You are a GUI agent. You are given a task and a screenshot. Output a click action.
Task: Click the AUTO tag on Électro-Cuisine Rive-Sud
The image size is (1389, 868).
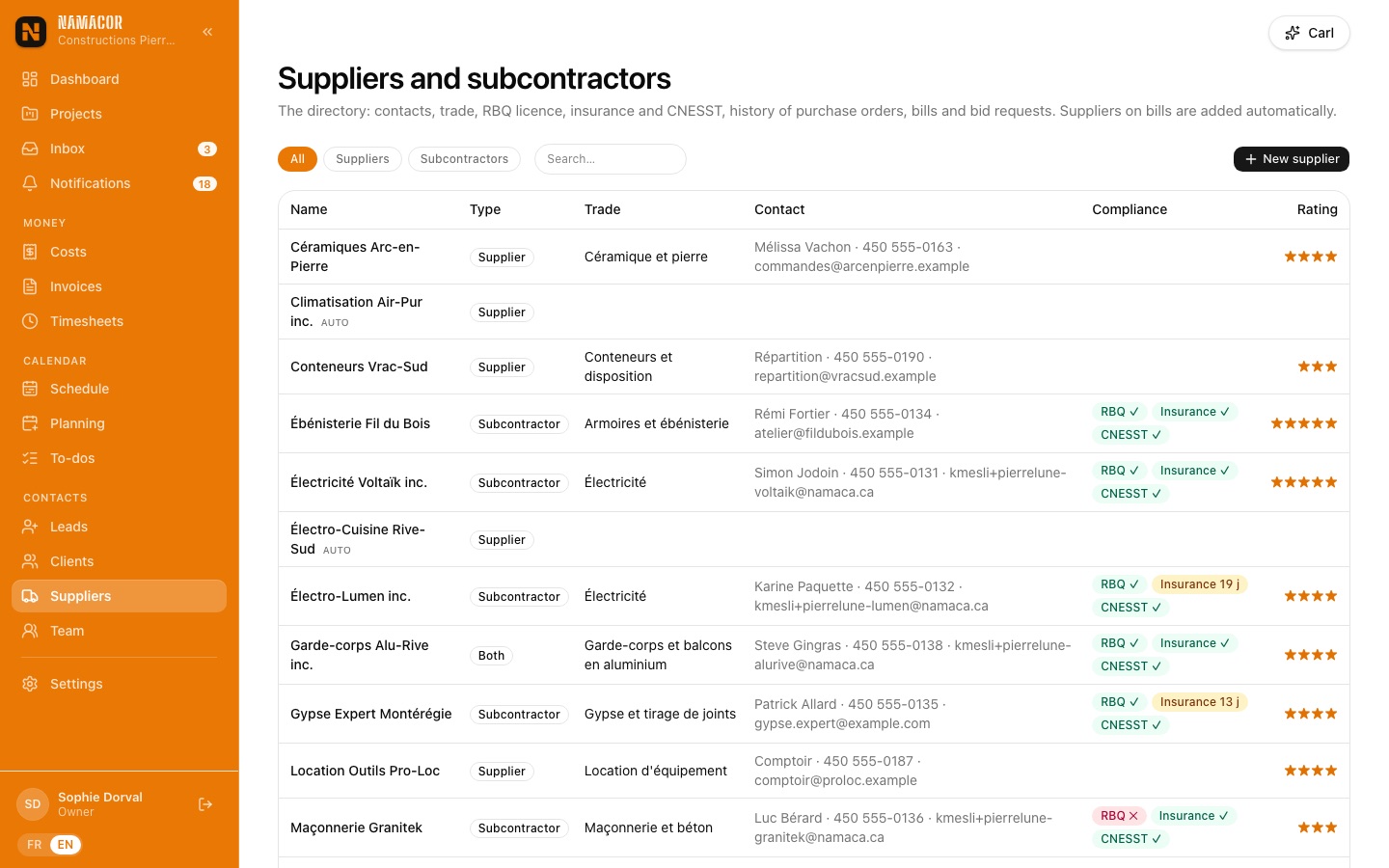click(337, 551)
